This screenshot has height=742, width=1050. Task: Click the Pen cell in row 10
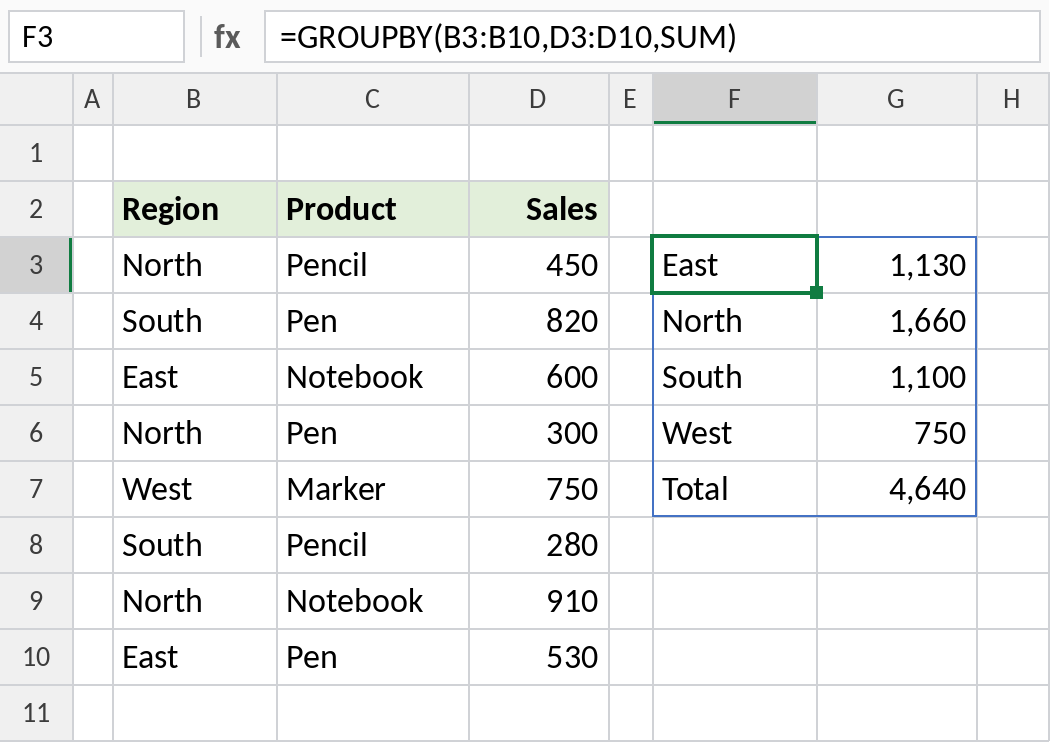[373, 656]
